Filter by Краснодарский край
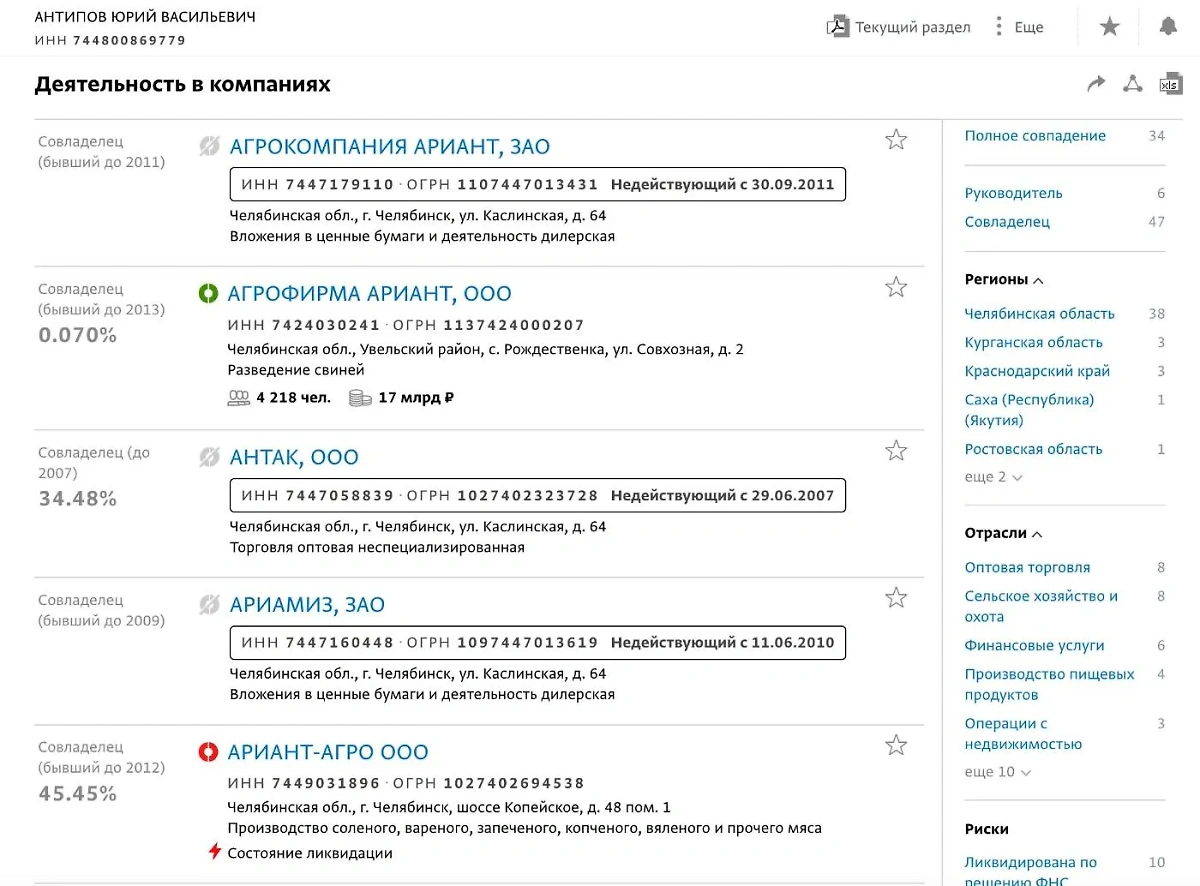The image size is (1200, 886). [x=1037, y=371]
